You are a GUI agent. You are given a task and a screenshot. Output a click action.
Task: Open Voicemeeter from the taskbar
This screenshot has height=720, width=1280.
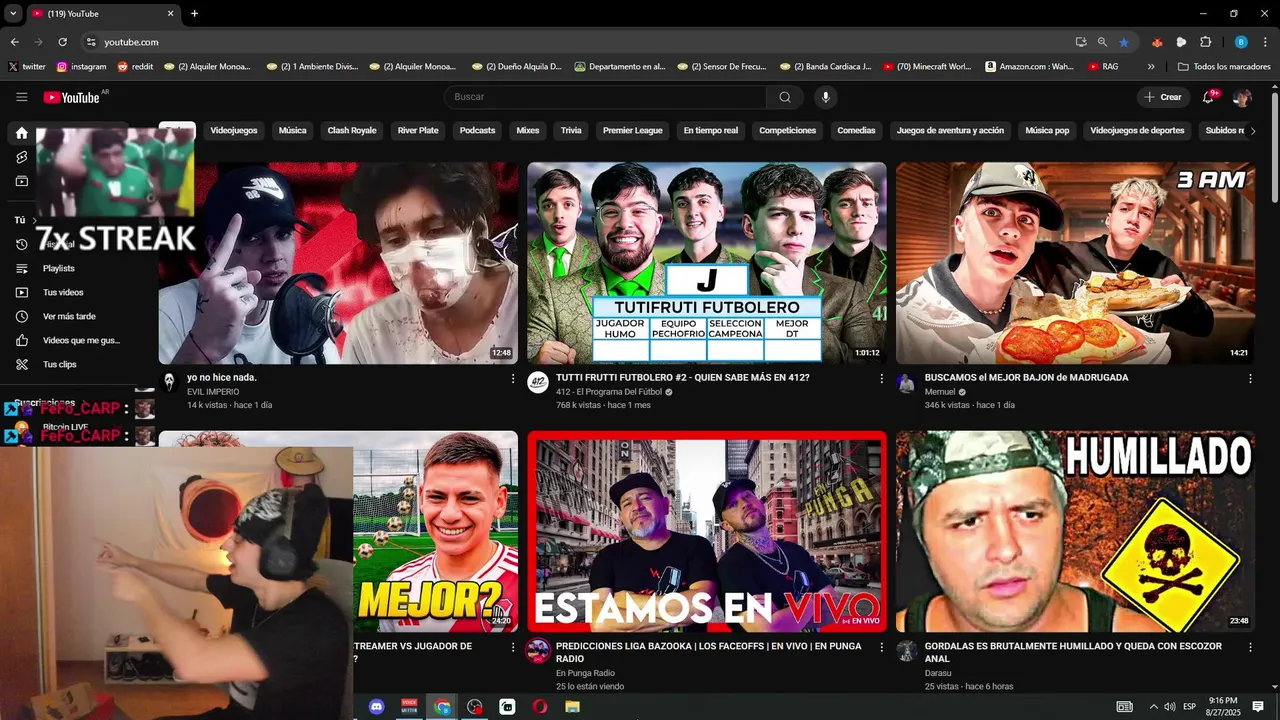pos(409,706)
